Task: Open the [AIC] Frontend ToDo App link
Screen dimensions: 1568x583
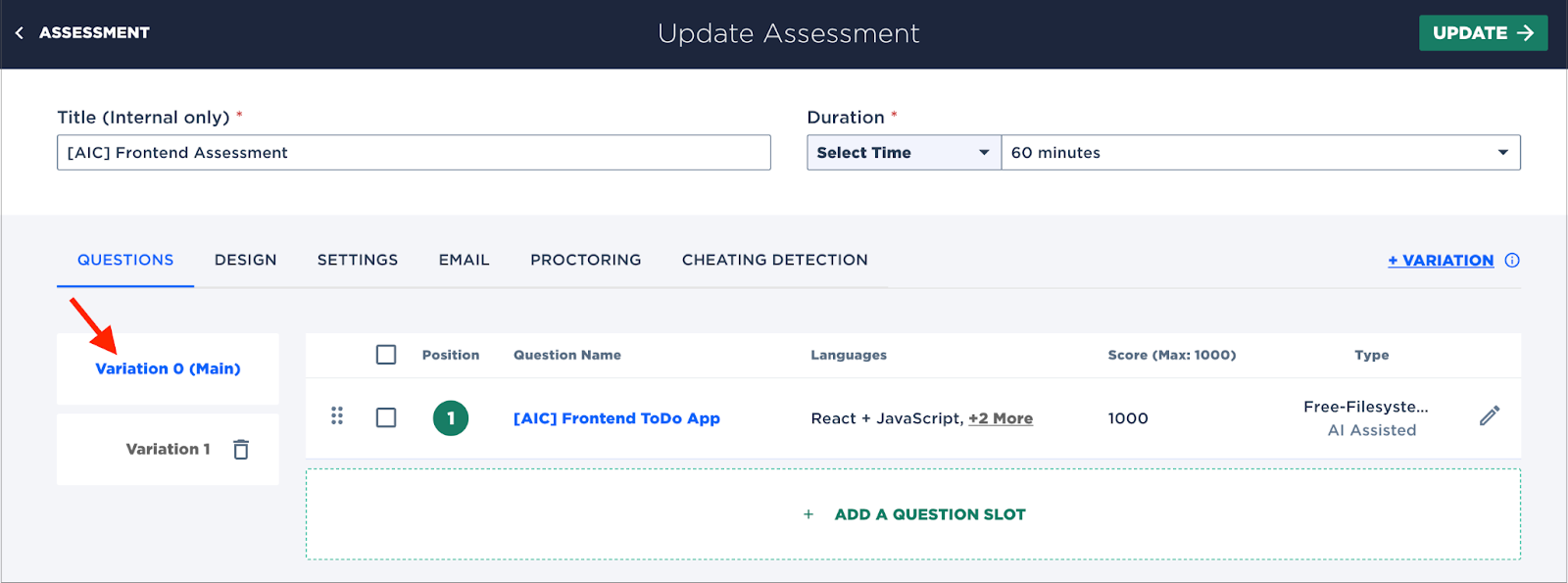Action: click(616, 418)
